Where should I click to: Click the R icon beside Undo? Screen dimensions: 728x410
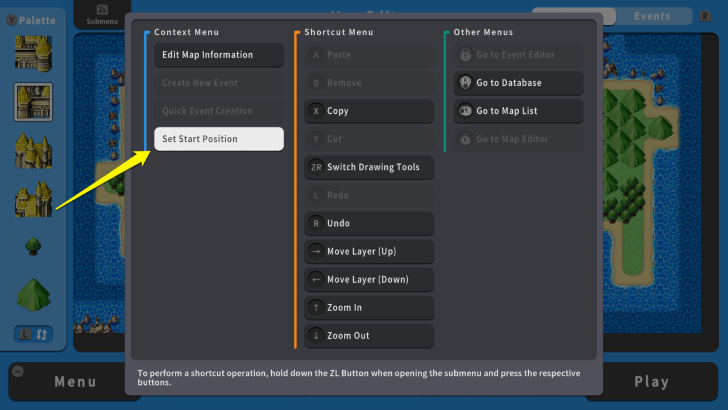316,223
